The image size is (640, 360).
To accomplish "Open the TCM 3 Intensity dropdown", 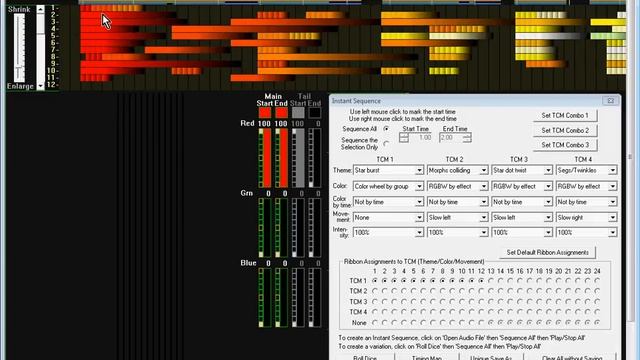I will (522, 233).
